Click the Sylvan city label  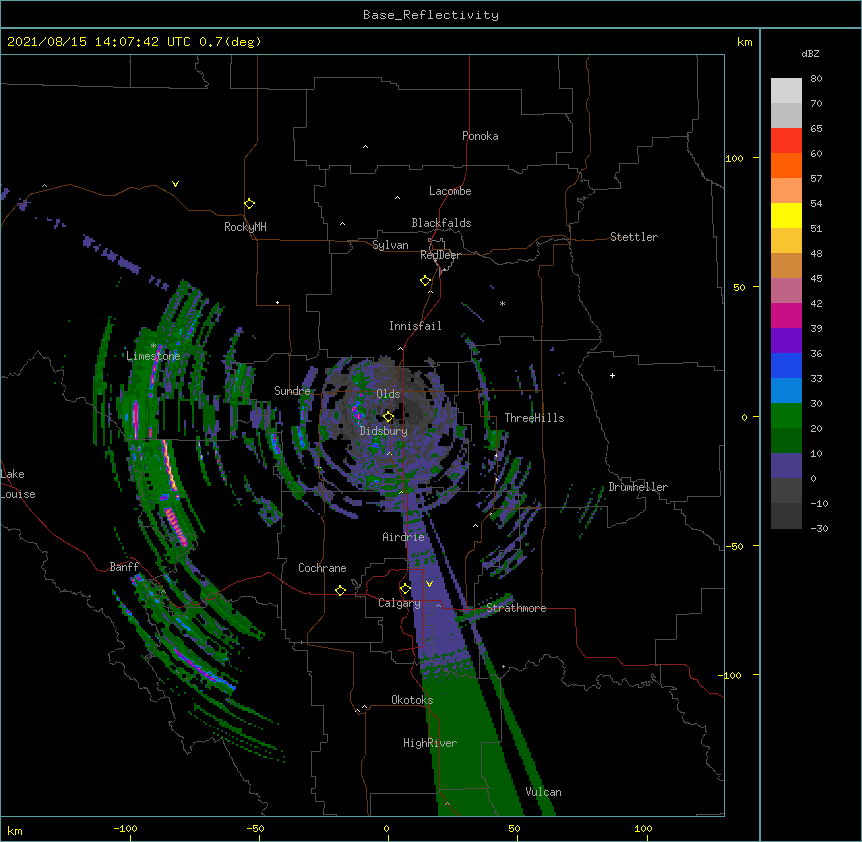pyautogui.click(x=390, y=245)
